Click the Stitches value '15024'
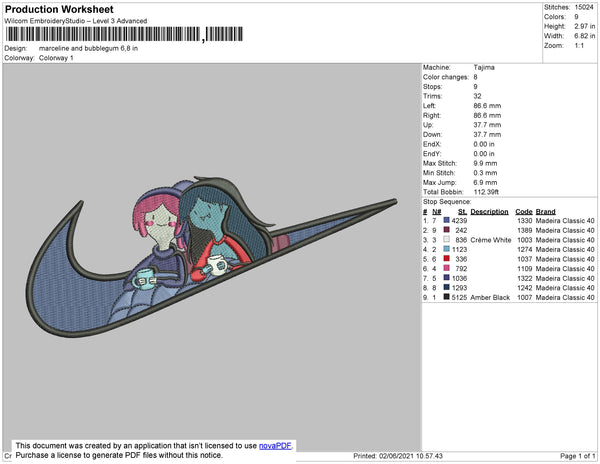 pos(584,7)
